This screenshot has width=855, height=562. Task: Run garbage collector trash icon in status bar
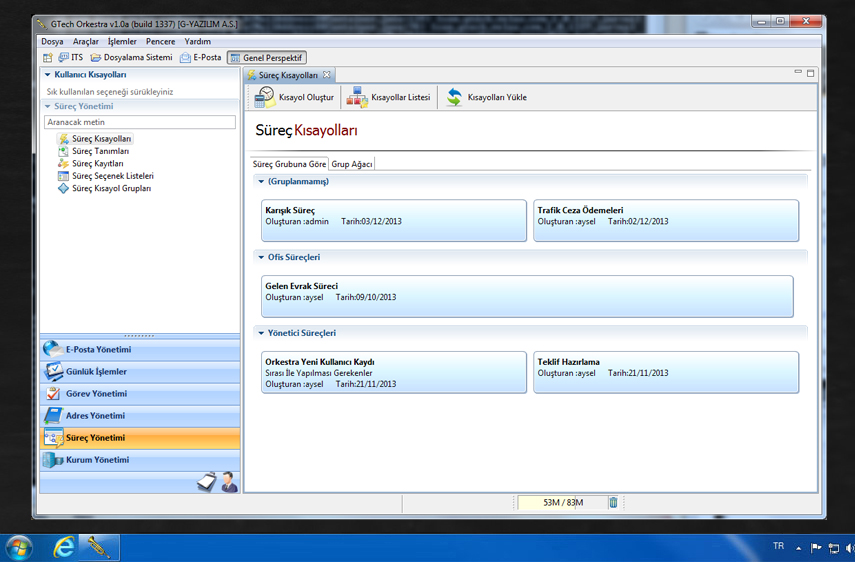tap(614, 502)
